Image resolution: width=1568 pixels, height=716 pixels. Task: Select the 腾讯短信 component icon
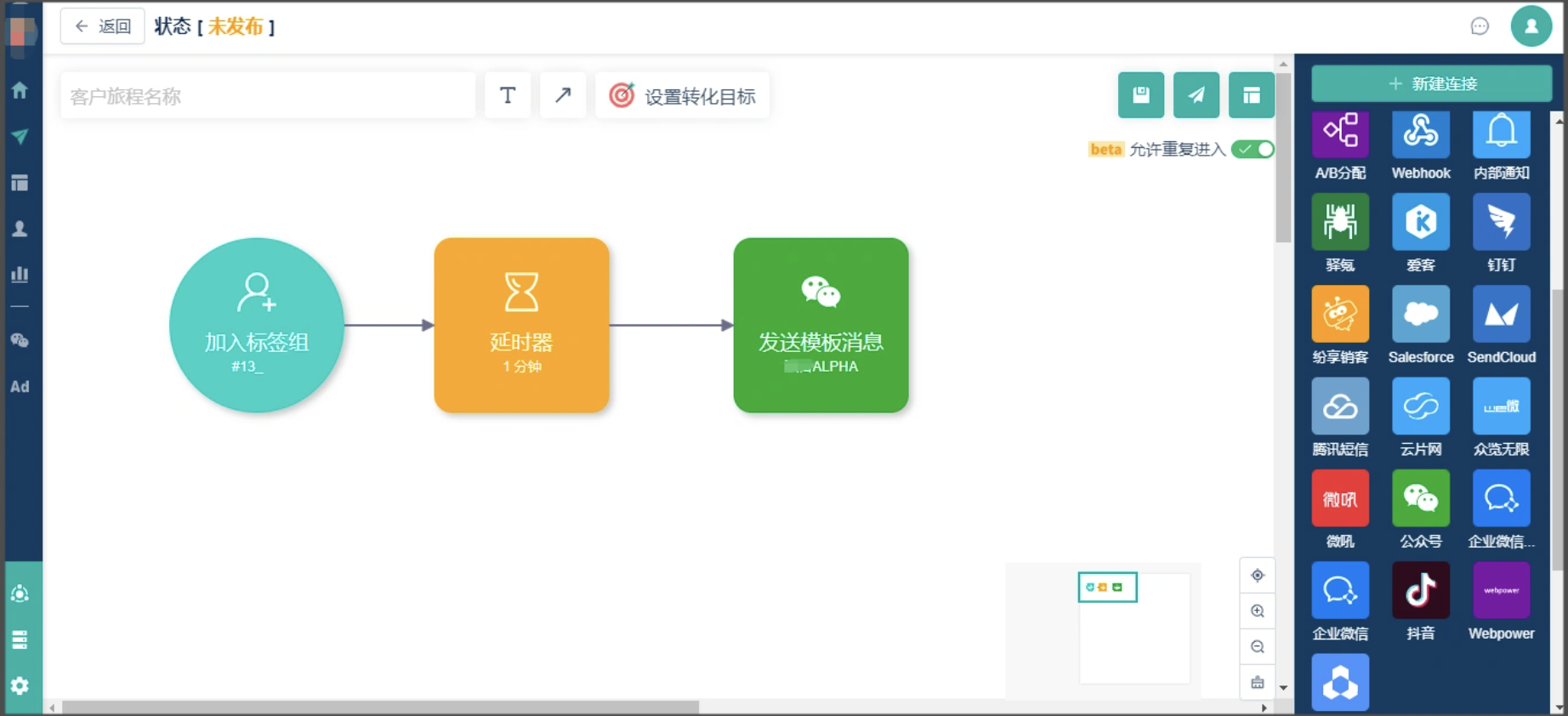coord(1340,406)
